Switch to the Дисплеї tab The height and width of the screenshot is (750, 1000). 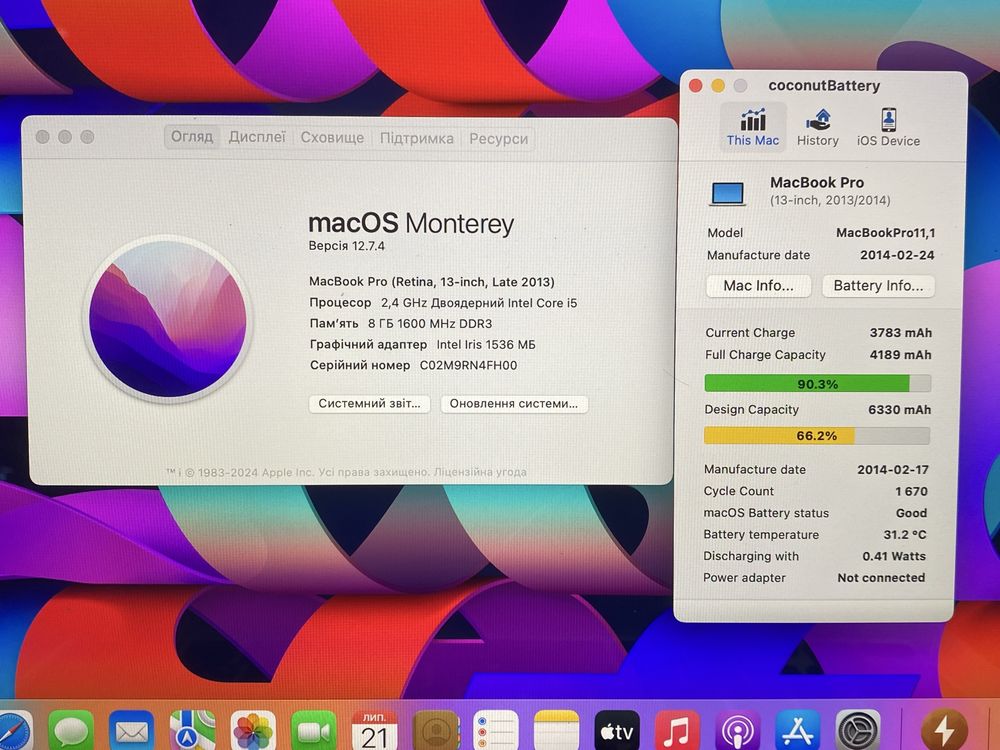[x=257, y=137]
